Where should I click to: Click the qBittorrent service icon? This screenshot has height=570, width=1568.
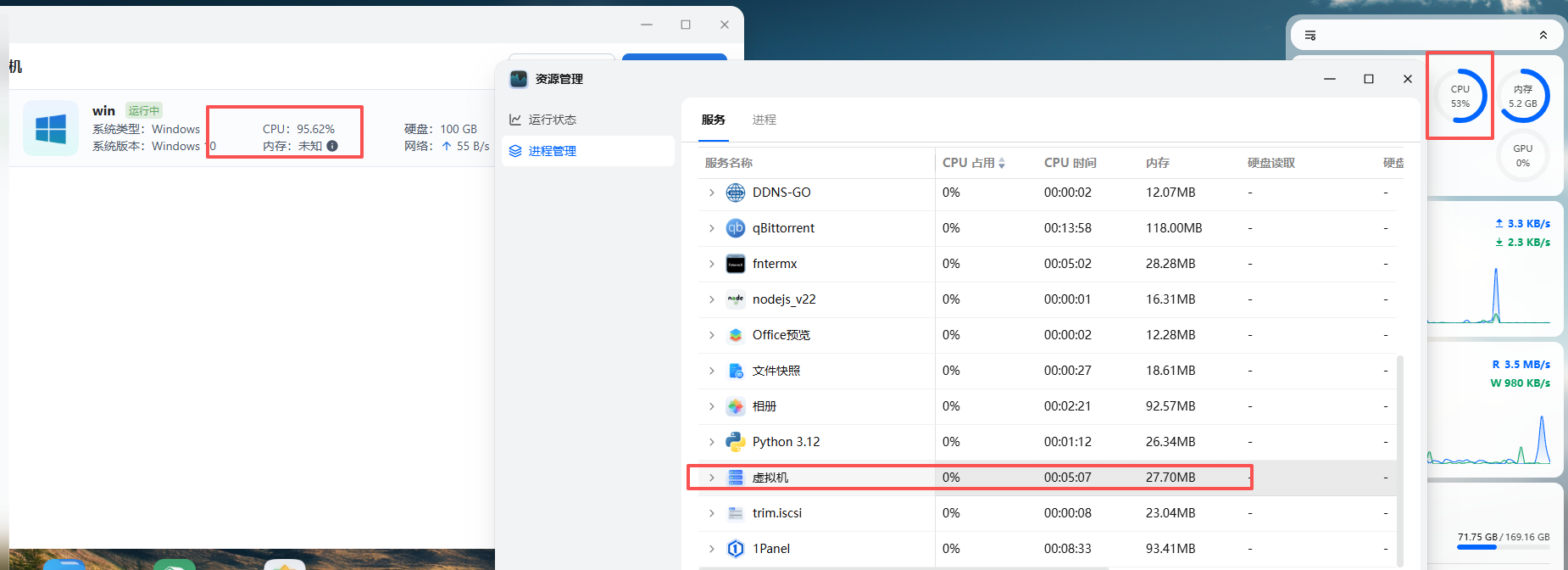[736, 228]
